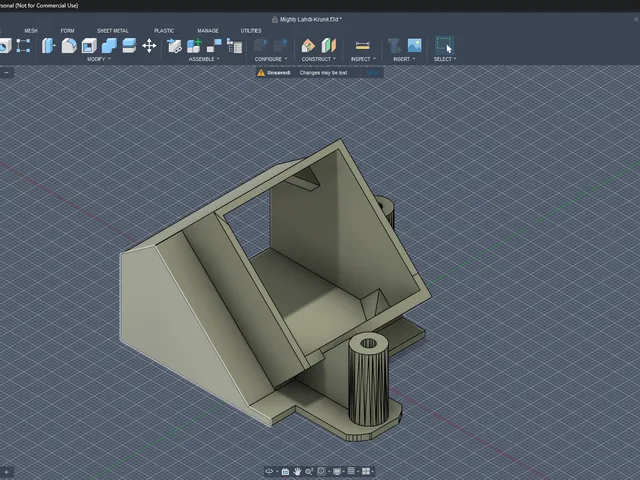Screen dimensions: 640x480
Task: Click the 'Changes may be lost' text
Action: [x=323, y=73]
